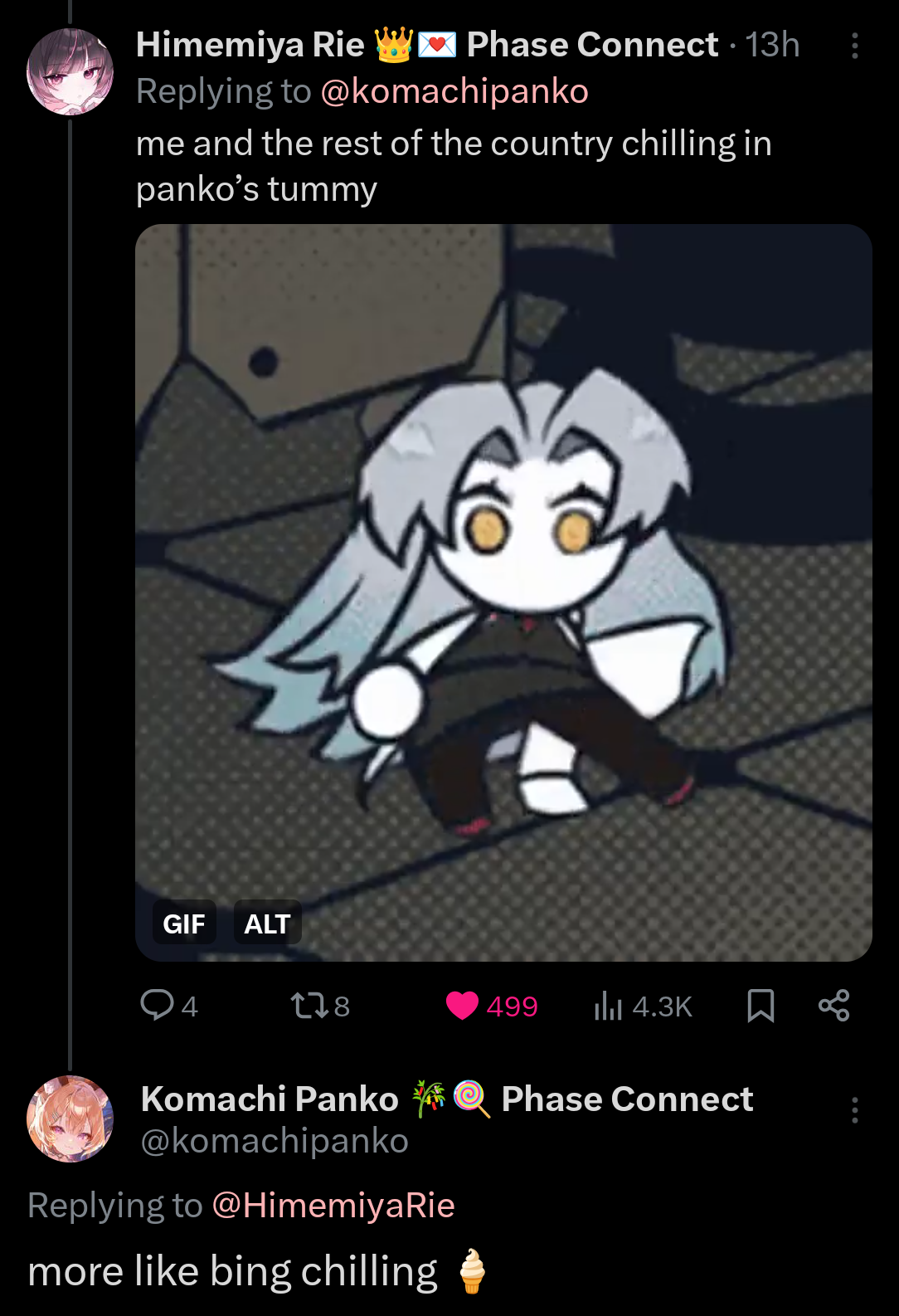Viewport: 899px width, 1316px height.
Task: Click the 13h timestamp of the tweet
Action: 772,45
